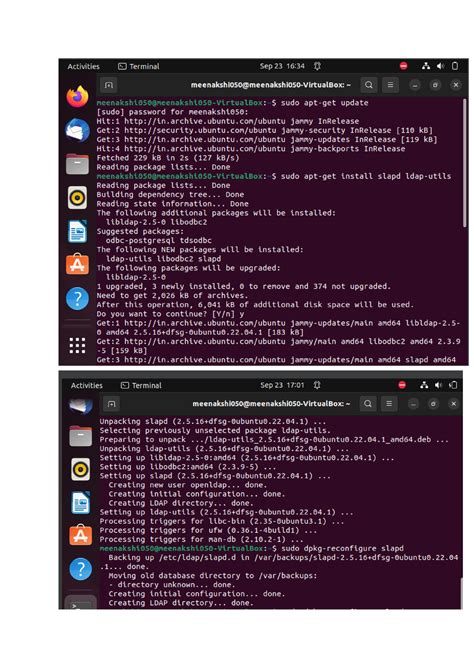Click new tab button in upper terminal
This screenshot has height=669, width=474.
coord(109,85)
